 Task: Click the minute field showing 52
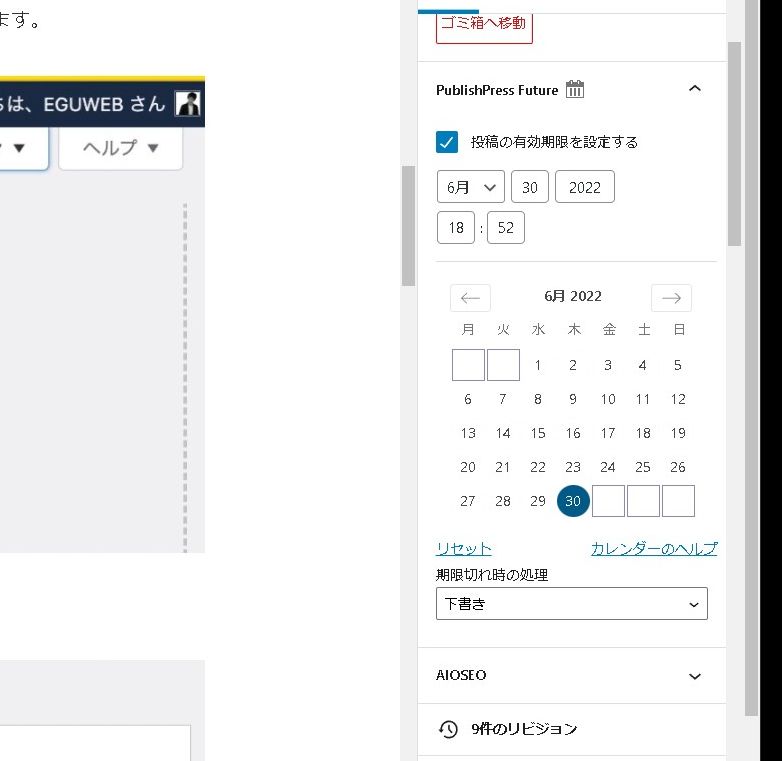pos(506,228)
